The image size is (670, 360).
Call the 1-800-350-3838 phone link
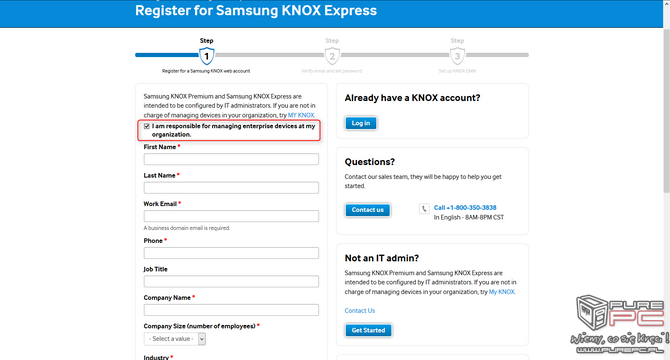pos(465,208)
